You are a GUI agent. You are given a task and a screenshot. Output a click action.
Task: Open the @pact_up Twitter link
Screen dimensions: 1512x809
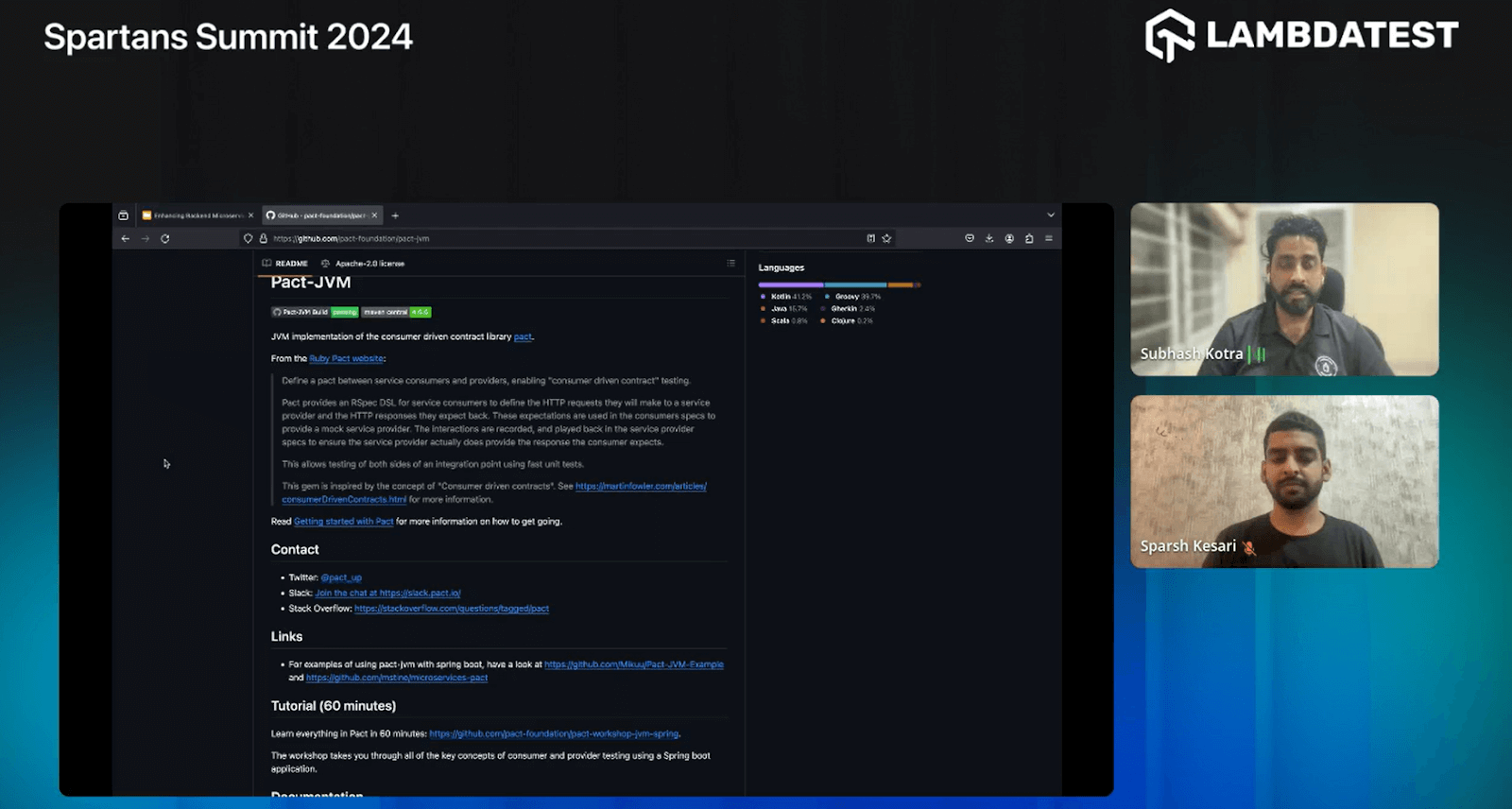(x=341, y=577)
